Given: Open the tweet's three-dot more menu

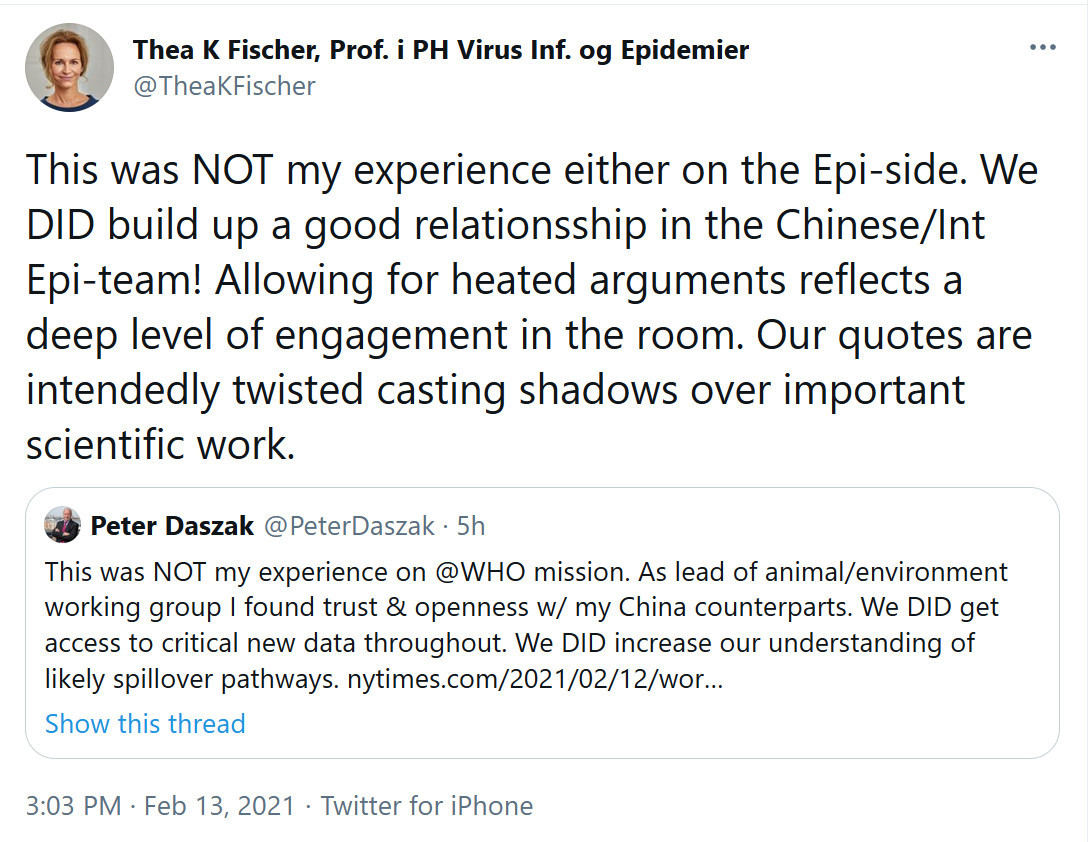Looking at the screenshot, I should click(x=1043, y=48).
